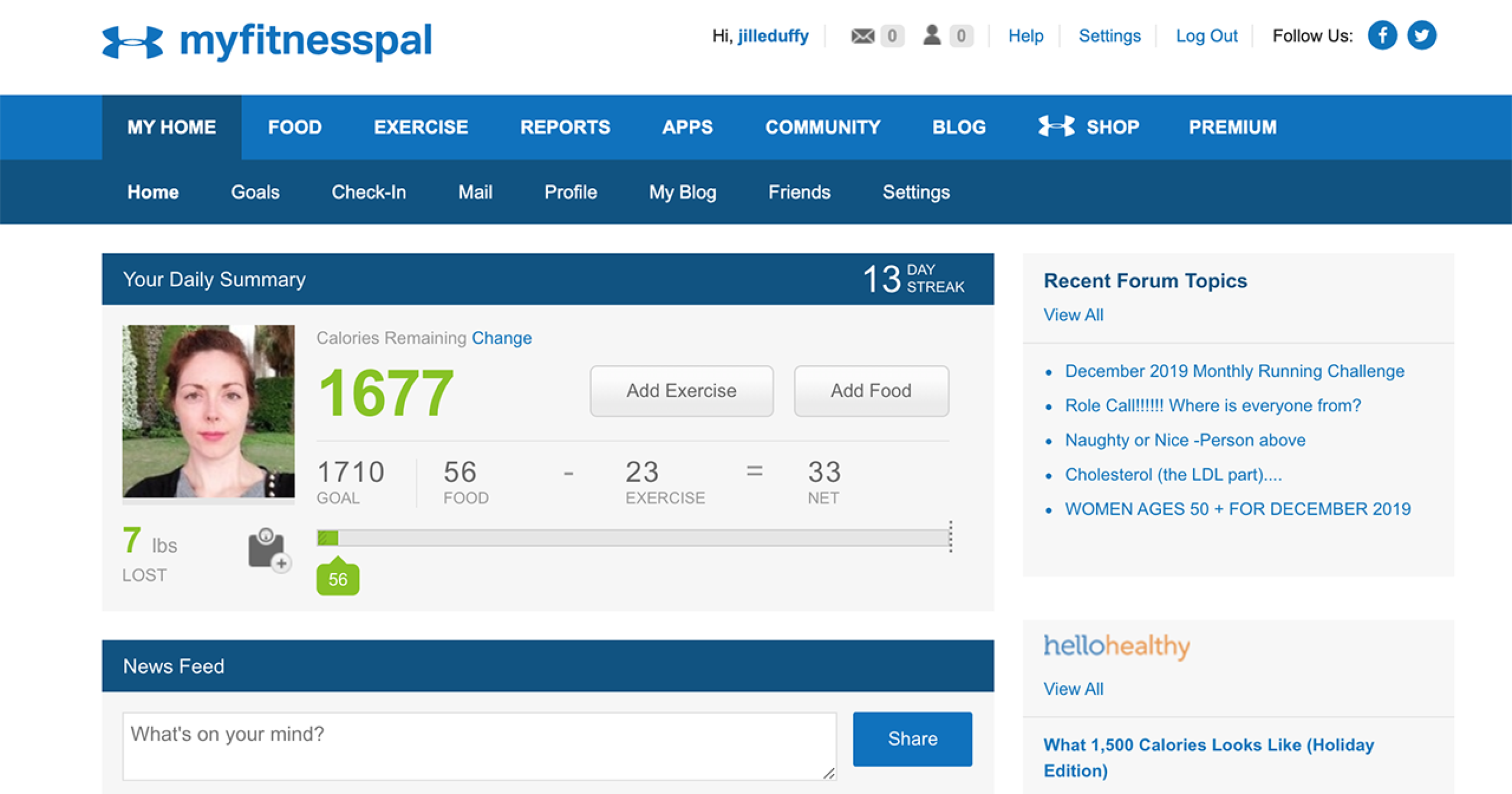Open December 2019 Monthly Running Challenge topic
Image resolution: width=1512 pixels, height=794 pixels.
pyautogui.click(x=1235, y=371)
